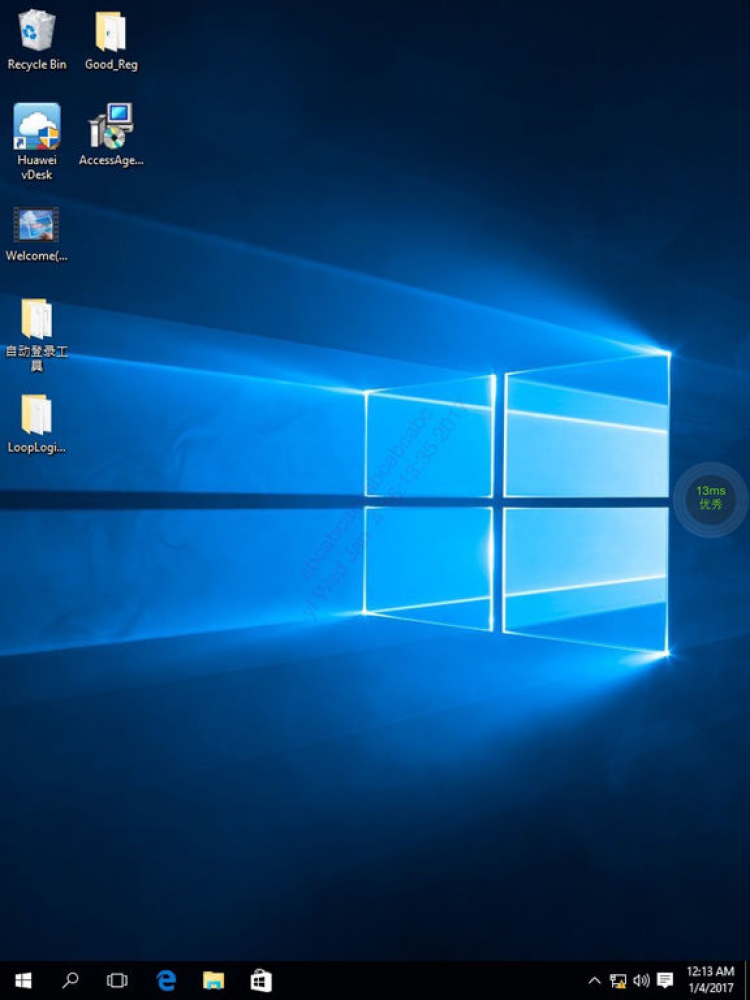Select the 自动登录工具 folder icon

[37, 318]
